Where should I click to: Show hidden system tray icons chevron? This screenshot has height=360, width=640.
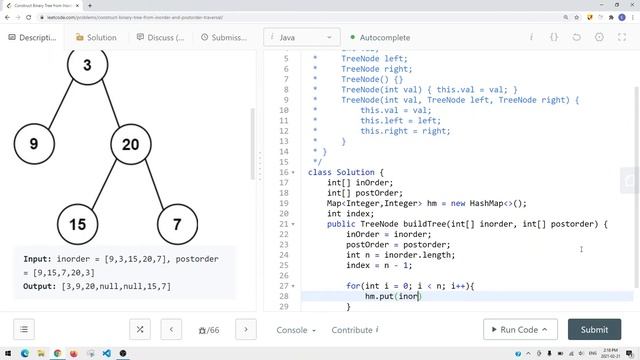click(528, 353)
